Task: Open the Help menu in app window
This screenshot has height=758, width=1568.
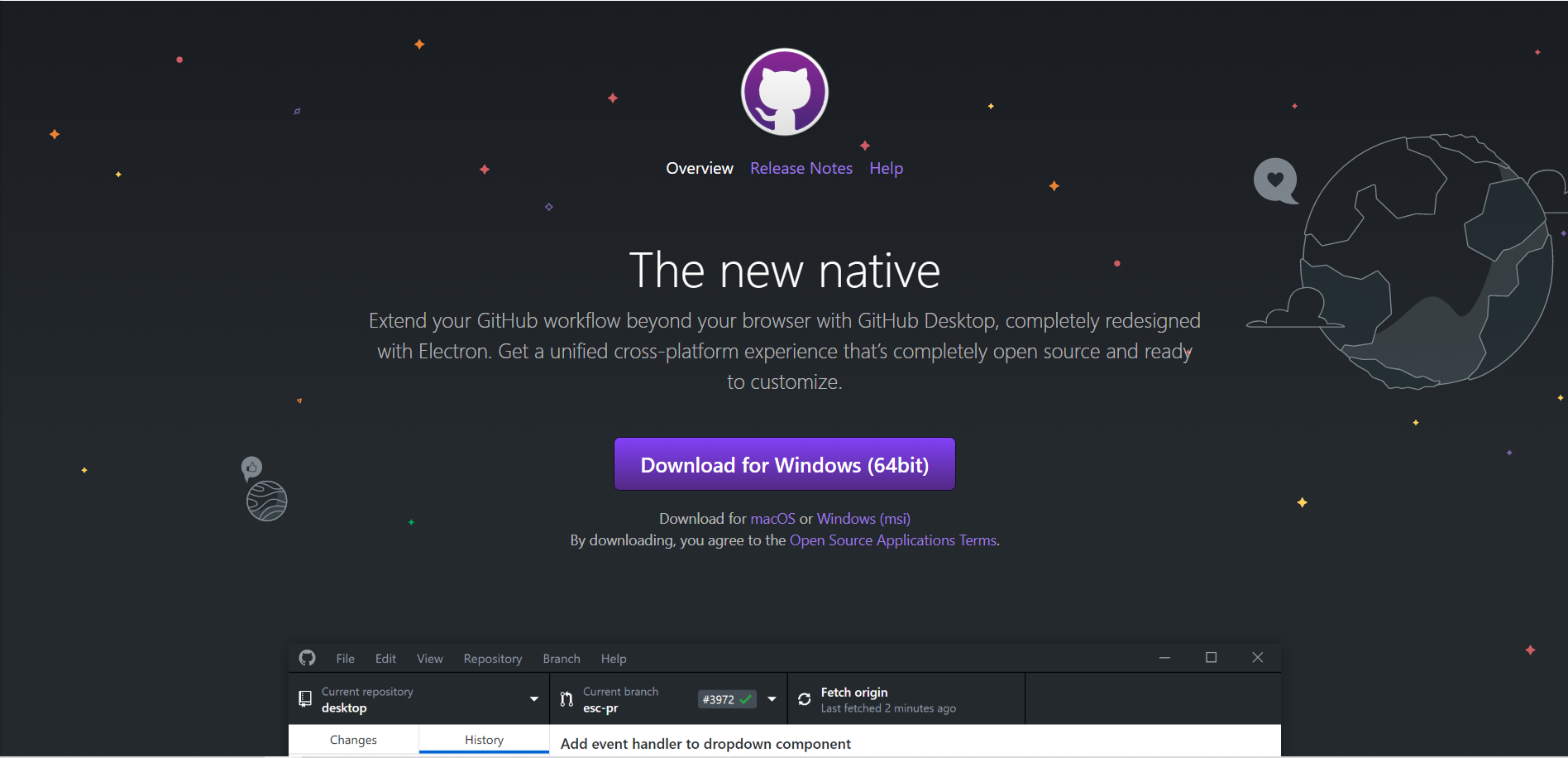Action: (x=614, y=659)
